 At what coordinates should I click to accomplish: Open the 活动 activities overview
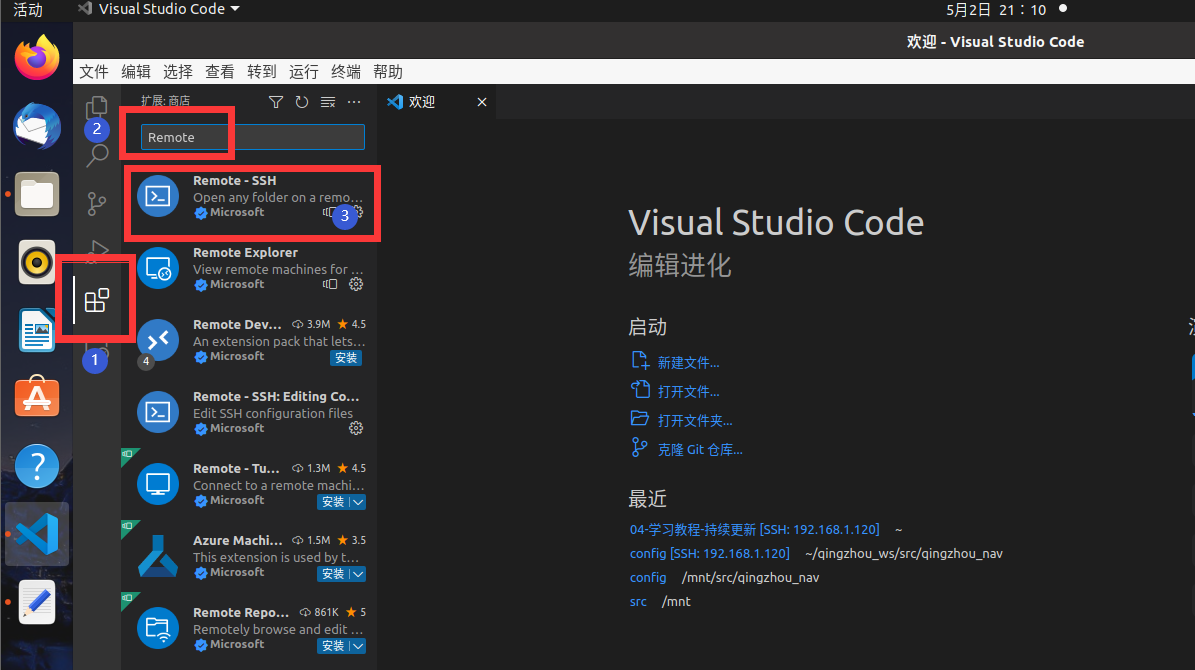28,10
